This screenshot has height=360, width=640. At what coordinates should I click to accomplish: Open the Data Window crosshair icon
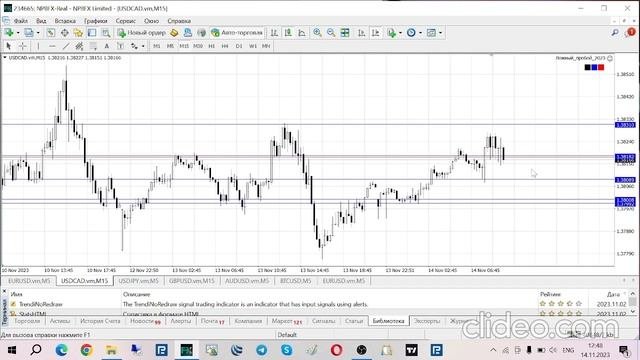click(x=64, y=33)
